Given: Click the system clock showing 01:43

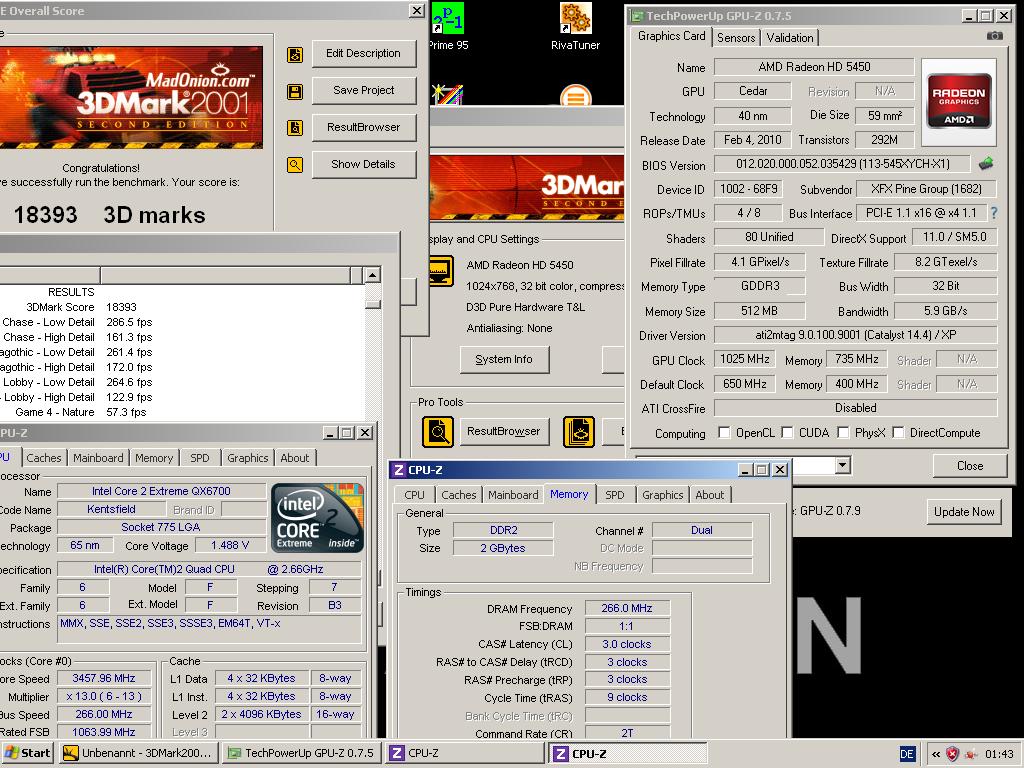Looking at the screenshot, I should pos(999,754).
